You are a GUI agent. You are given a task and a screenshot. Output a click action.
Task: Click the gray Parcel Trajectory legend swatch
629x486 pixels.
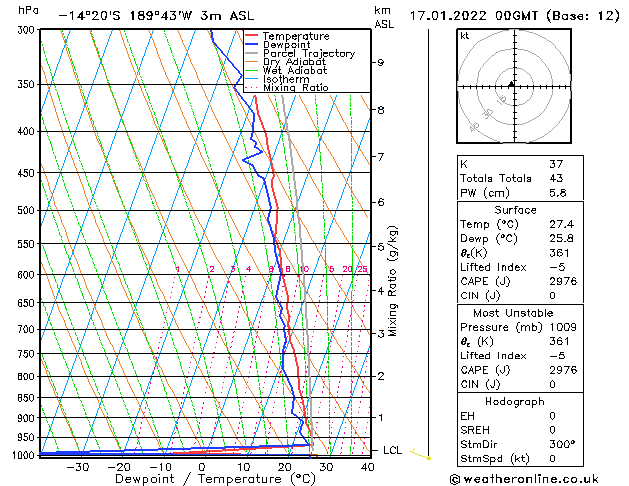[251, 53]
